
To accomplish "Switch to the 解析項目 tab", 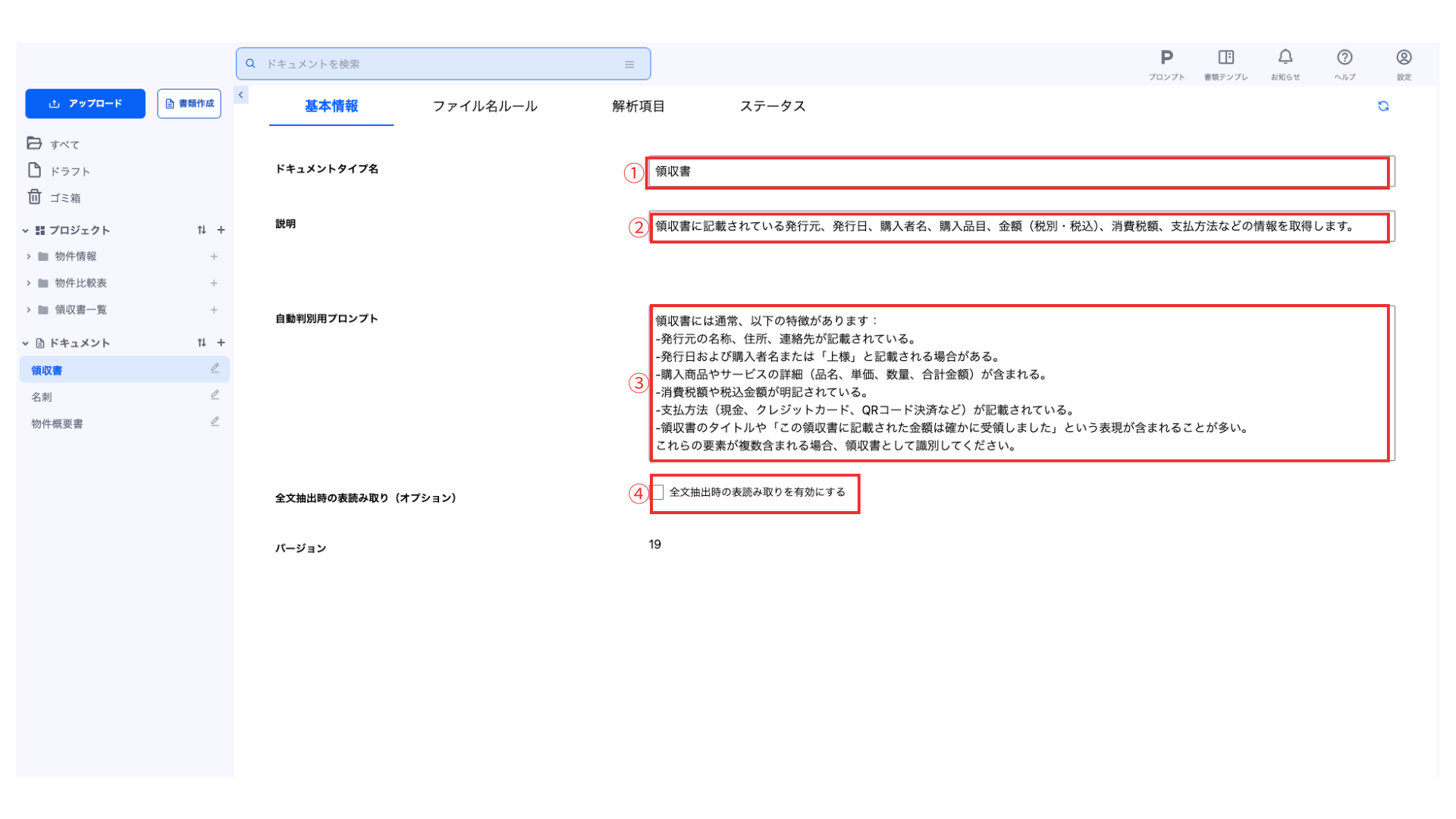I will pos(638,106).
